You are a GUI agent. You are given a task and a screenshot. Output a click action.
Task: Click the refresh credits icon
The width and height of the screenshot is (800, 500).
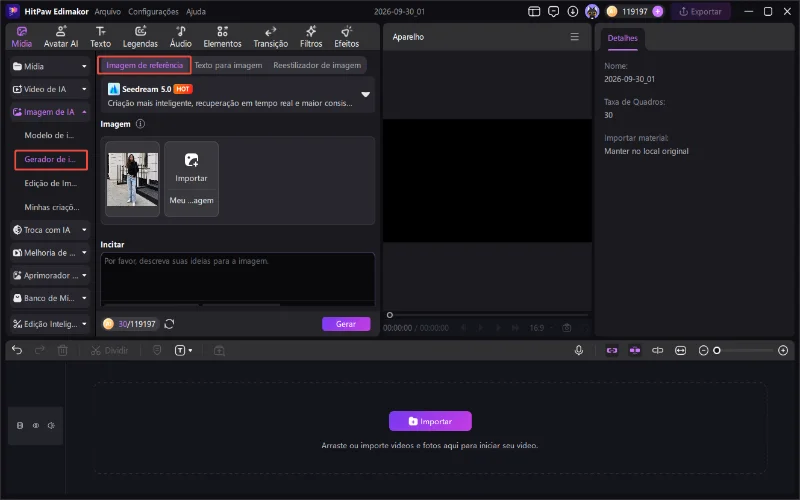(169, 324)
